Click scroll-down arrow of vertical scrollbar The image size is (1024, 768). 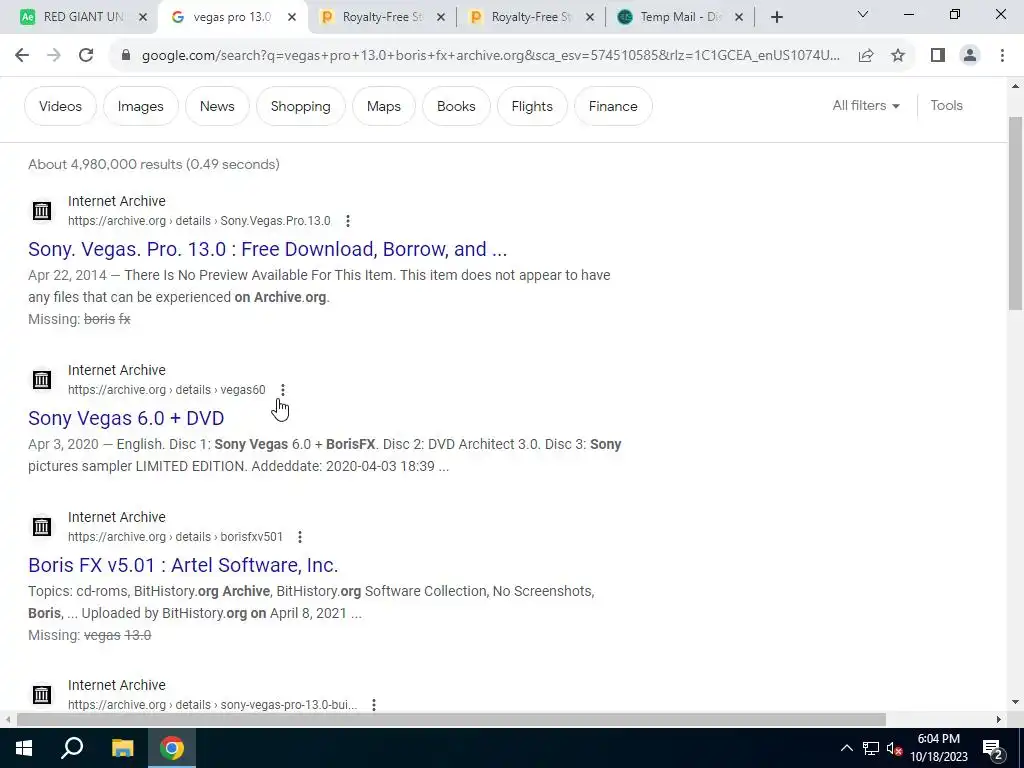(1016, 702)
